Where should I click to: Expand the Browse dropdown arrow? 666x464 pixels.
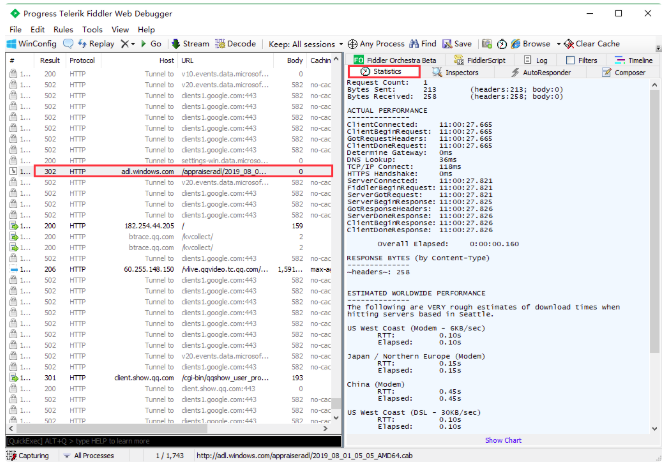559,44
